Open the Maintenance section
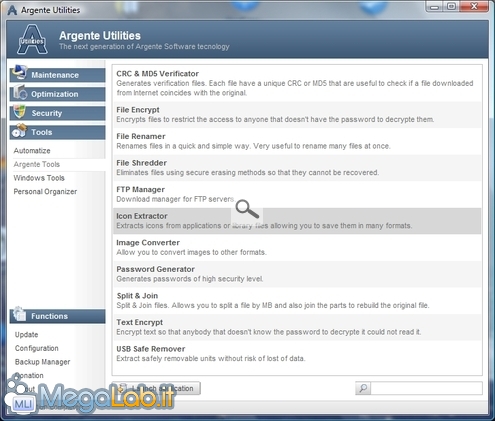Screen dimensions: 495x421 coord(57,75)
